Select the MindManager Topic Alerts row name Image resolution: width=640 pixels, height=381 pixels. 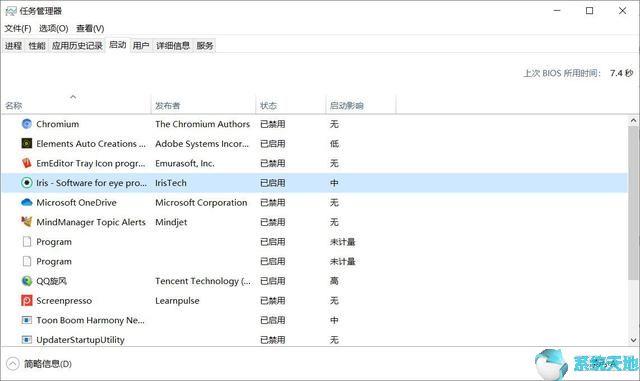point(91,222)
